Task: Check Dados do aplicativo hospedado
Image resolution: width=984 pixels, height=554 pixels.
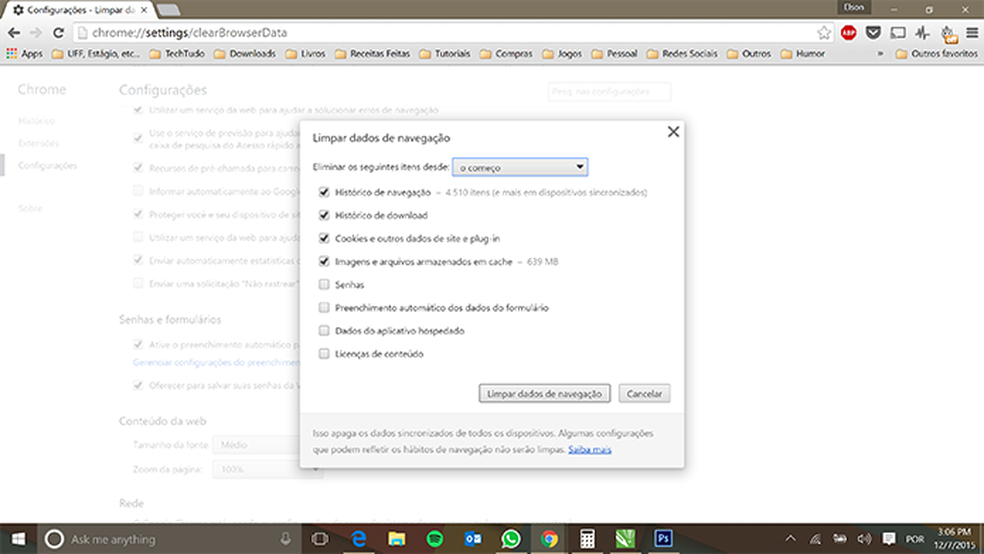Action: click(x=324, y=331)
